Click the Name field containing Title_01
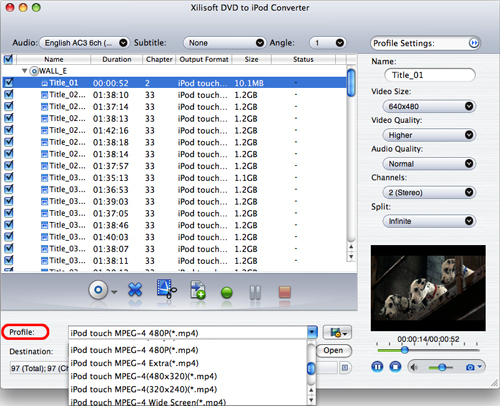The image size is (500, 406). click(x=430, y=75)
